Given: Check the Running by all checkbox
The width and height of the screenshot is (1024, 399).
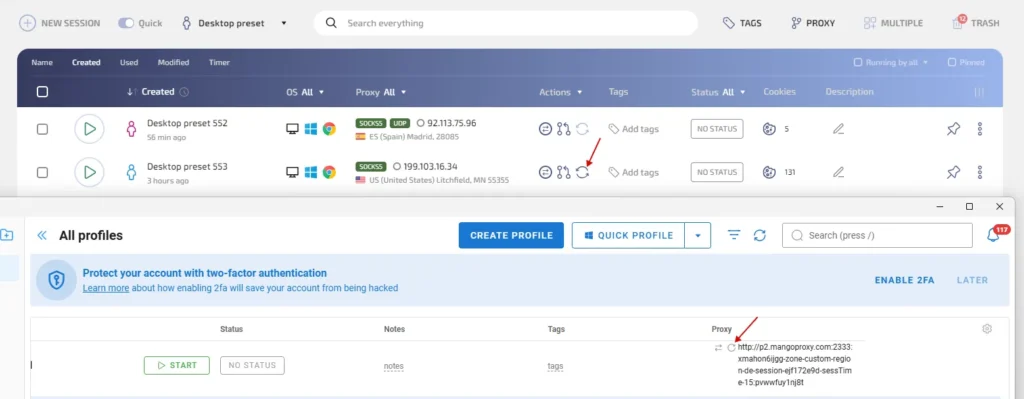Looking at the screenshot, I should point(858,63).
